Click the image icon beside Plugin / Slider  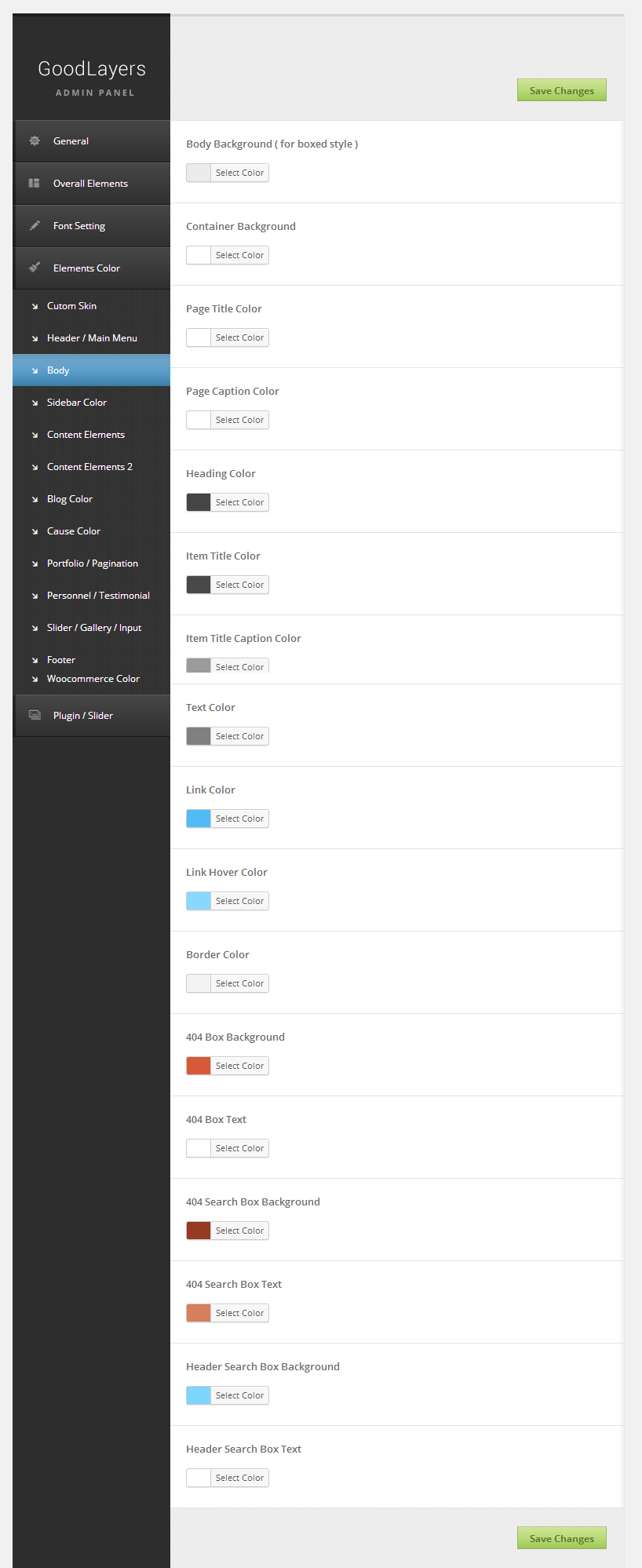click(x=35, y=715)
